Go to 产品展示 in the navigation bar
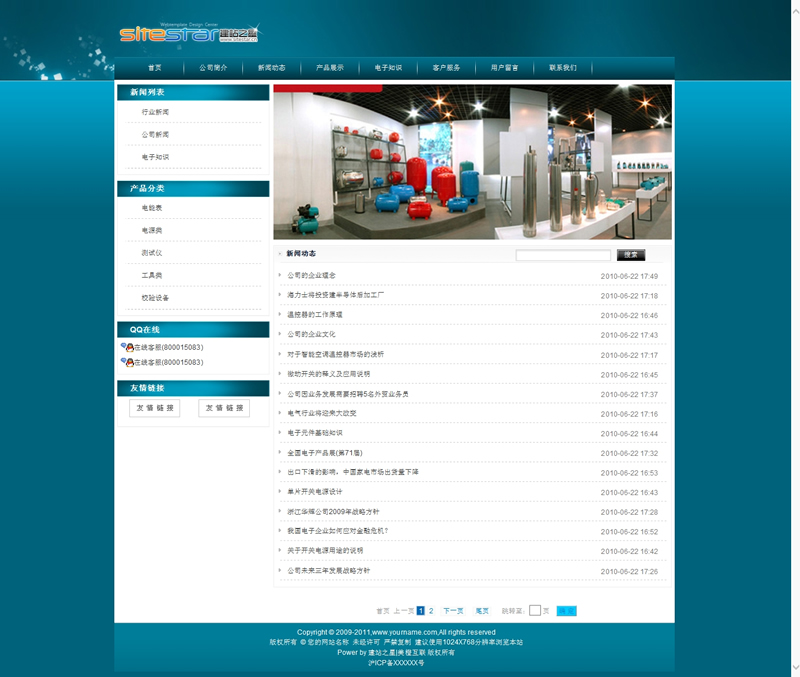Viewport: 800px width, 677px height. pyautogui.click(x=330, y=68)
